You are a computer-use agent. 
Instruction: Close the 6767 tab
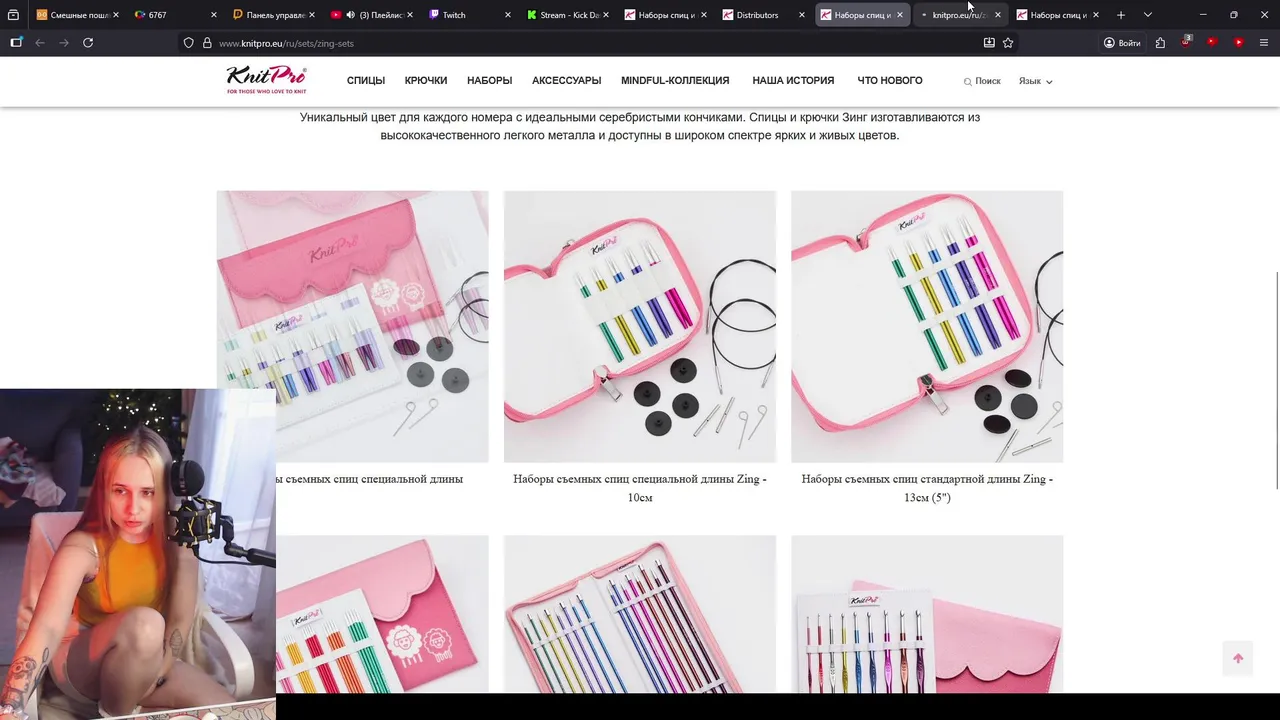coord(214,15)
